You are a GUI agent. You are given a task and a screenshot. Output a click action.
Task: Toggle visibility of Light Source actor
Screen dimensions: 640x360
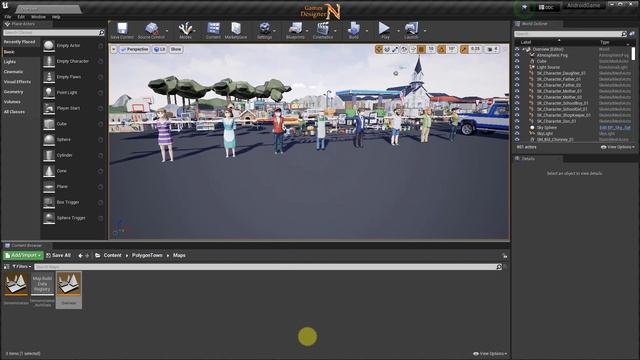coord(517,67)
